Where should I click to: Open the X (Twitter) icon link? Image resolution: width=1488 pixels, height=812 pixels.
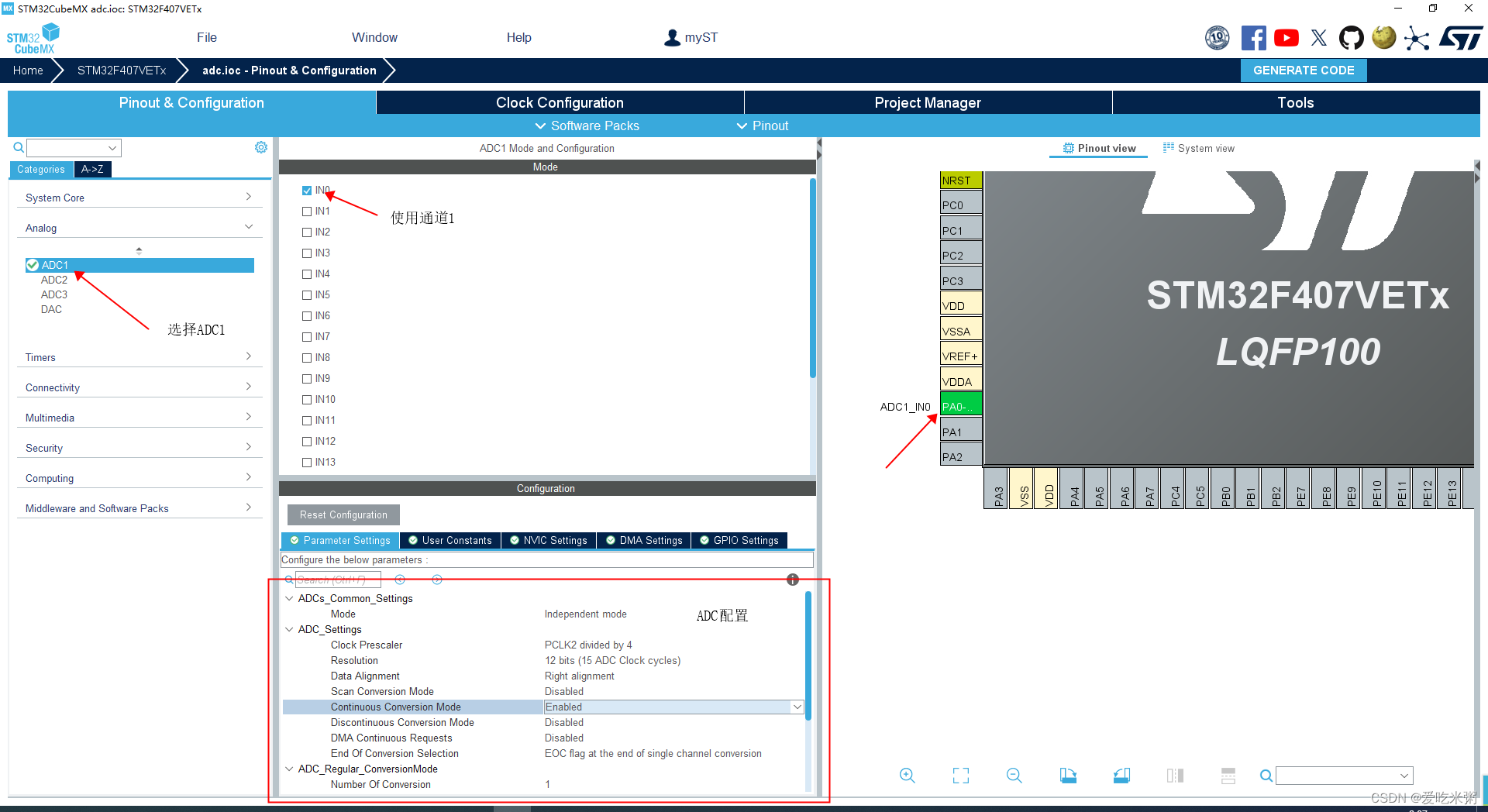(1319, 37)
